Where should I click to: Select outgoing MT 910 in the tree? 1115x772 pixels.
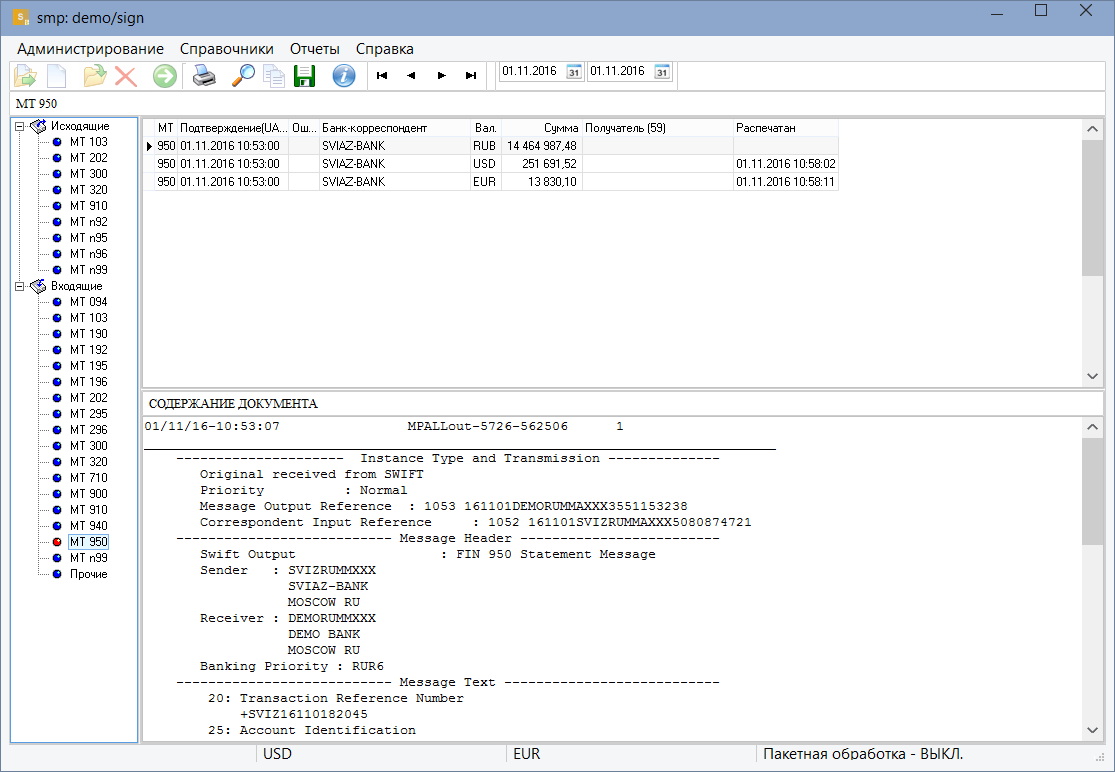(x=88, y=206)
